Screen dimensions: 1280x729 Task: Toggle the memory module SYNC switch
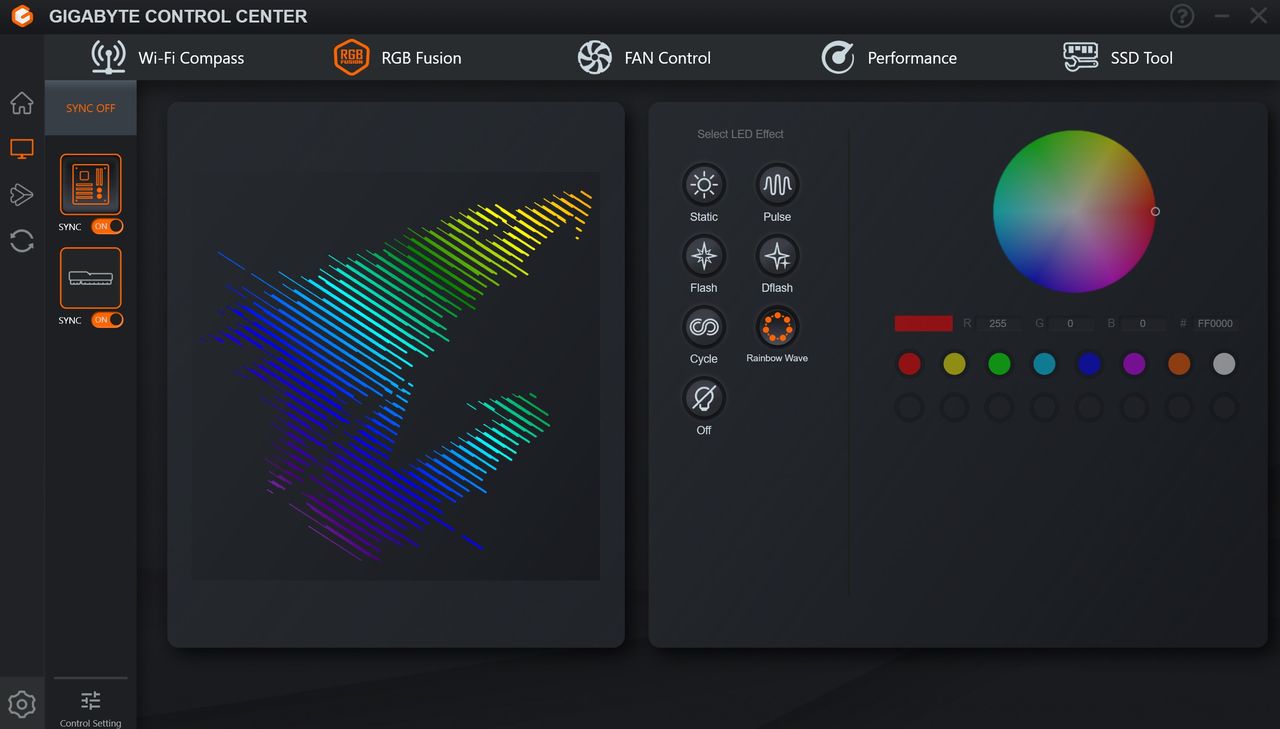click(107, 320)
